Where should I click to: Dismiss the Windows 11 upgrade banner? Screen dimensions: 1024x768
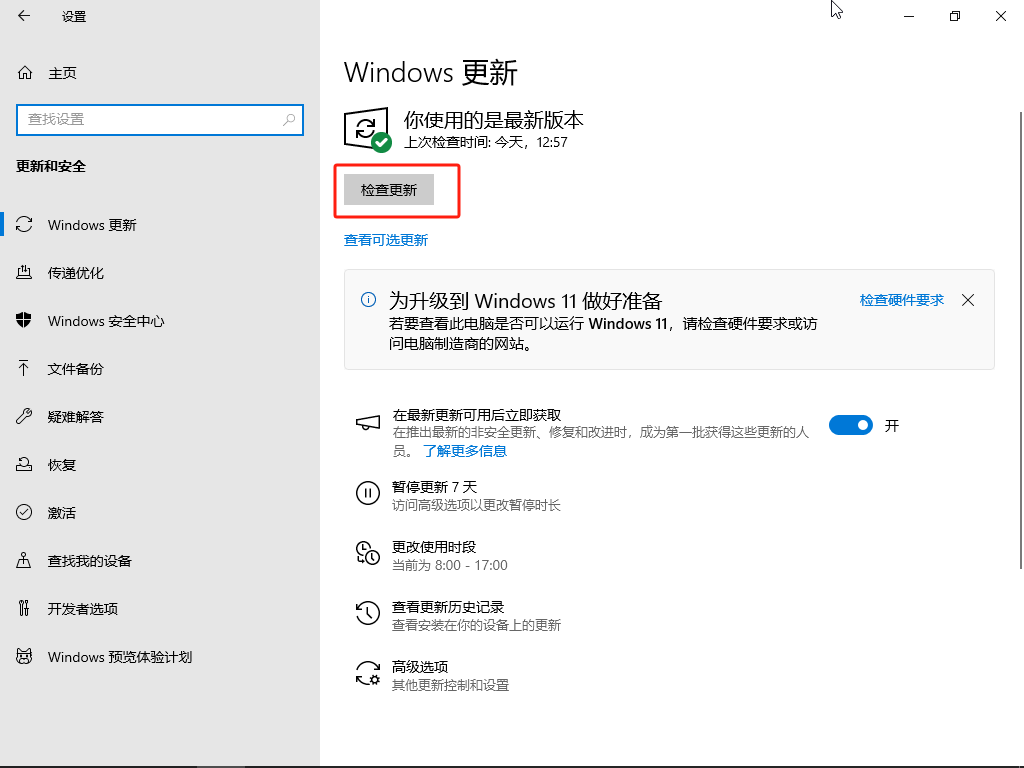click(x=967, y=299)
